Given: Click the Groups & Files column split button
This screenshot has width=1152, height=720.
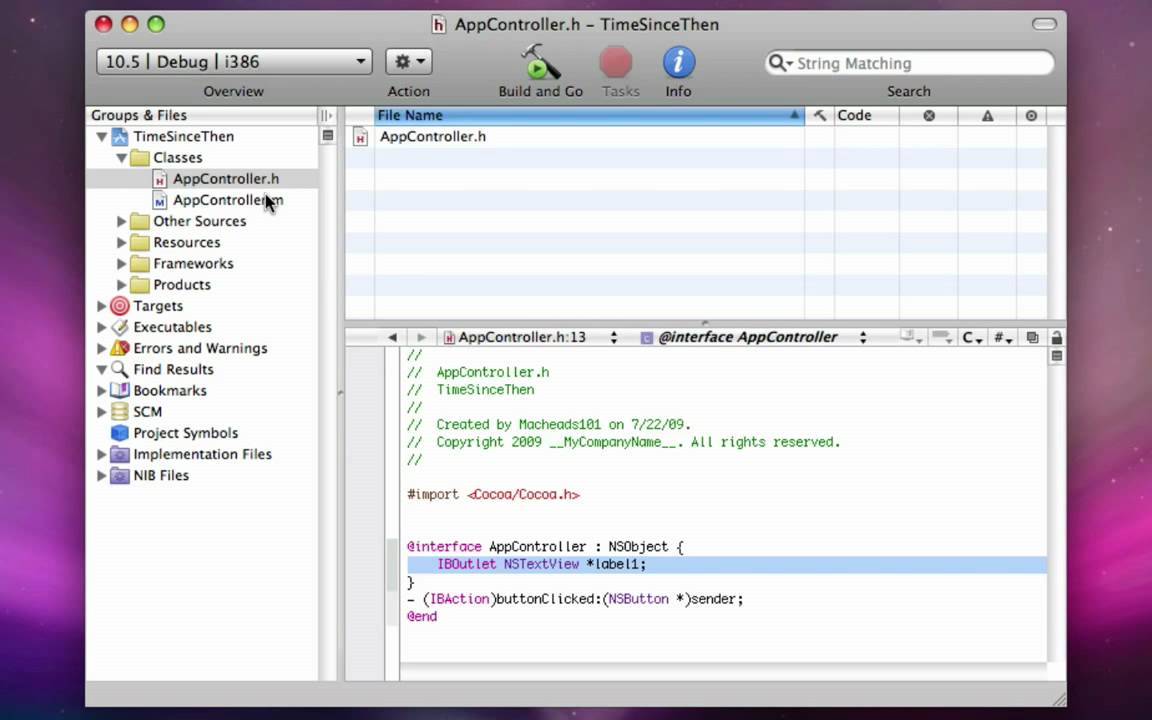Looking at the screenshot, I should (327, 115).
